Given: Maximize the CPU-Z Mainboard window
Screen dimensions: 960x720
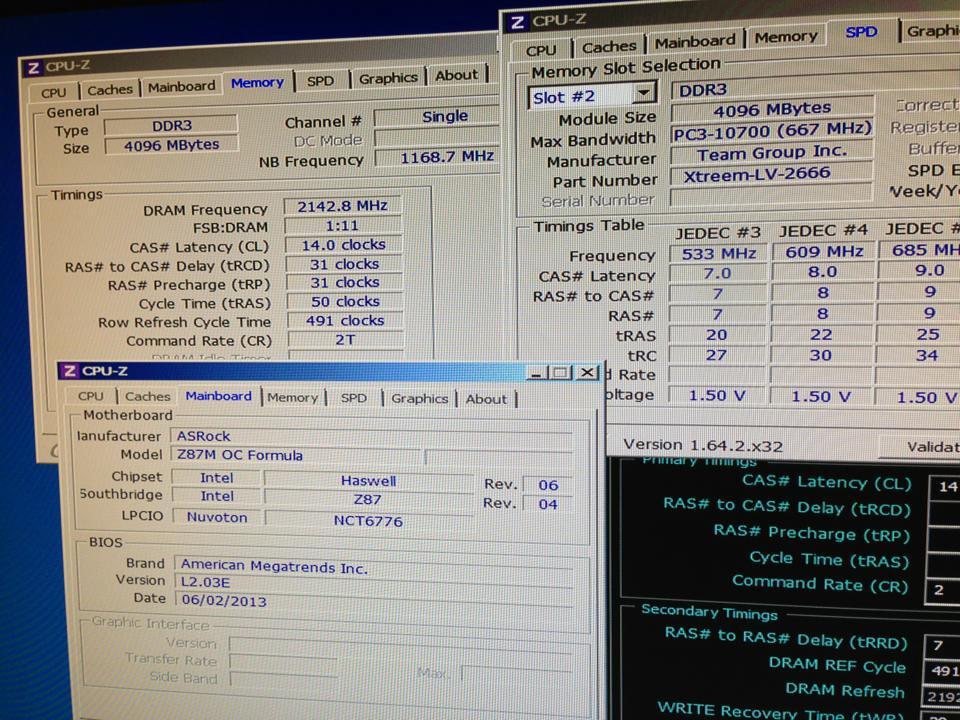Looking at the screenshot, I should click(561, 373).
